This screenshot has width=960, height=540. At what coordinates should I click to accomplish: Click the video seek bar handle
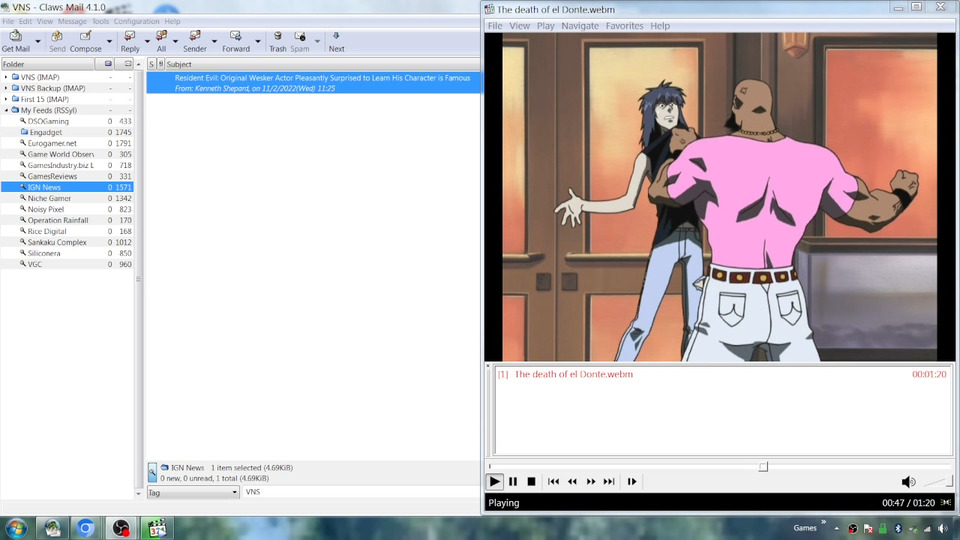763,467
